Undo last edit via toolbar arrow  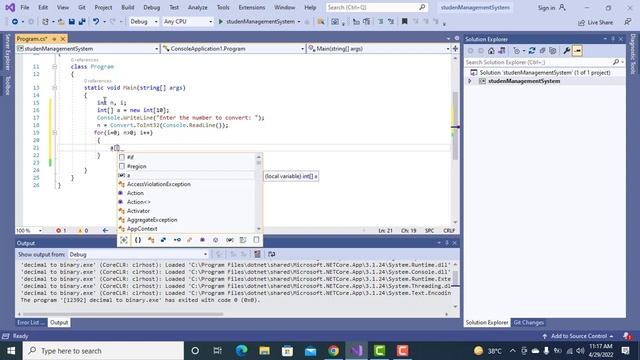(x=96, y=22)
